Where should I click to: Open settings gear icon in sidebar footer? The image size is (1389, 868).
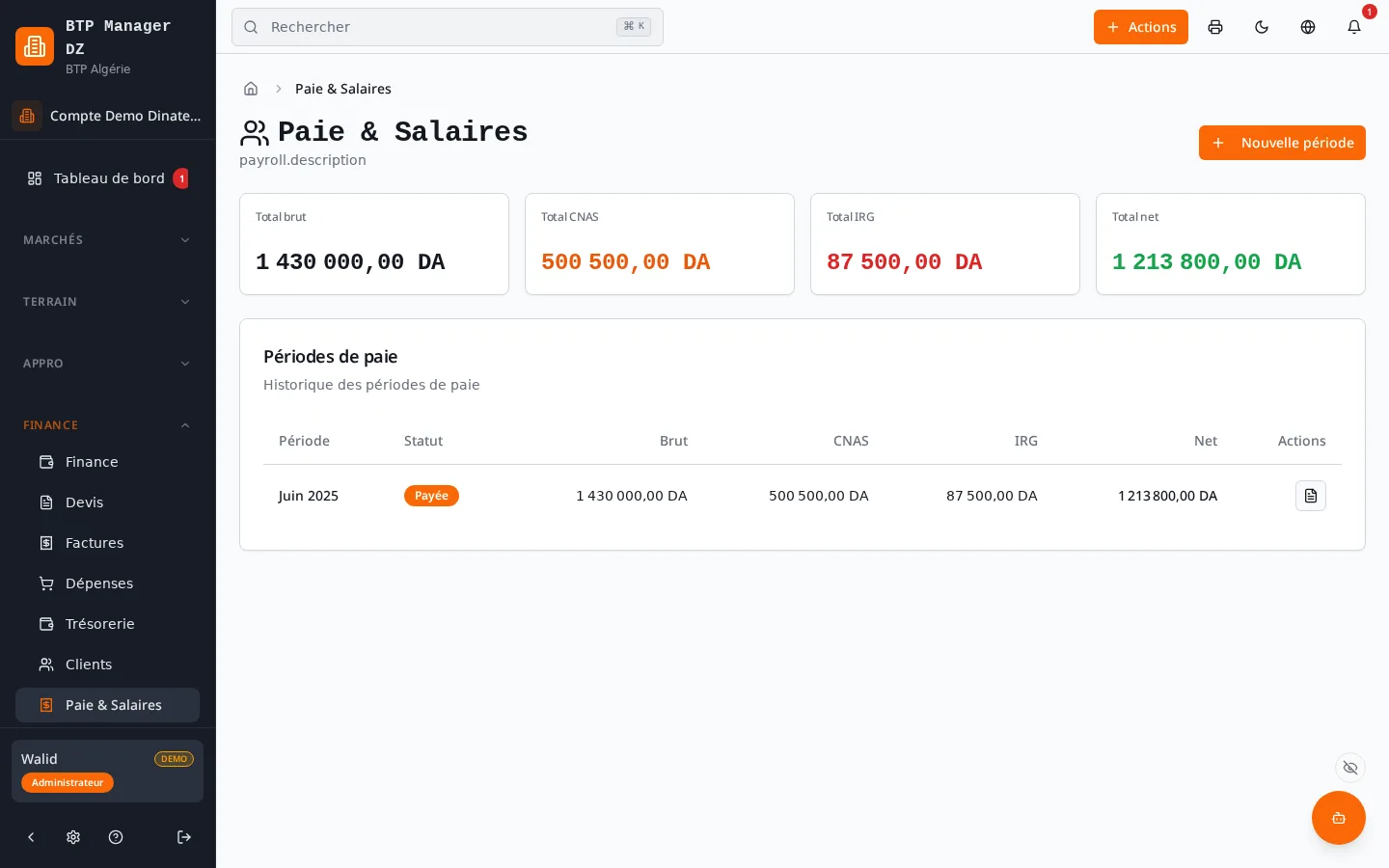[x=73, y=837]
